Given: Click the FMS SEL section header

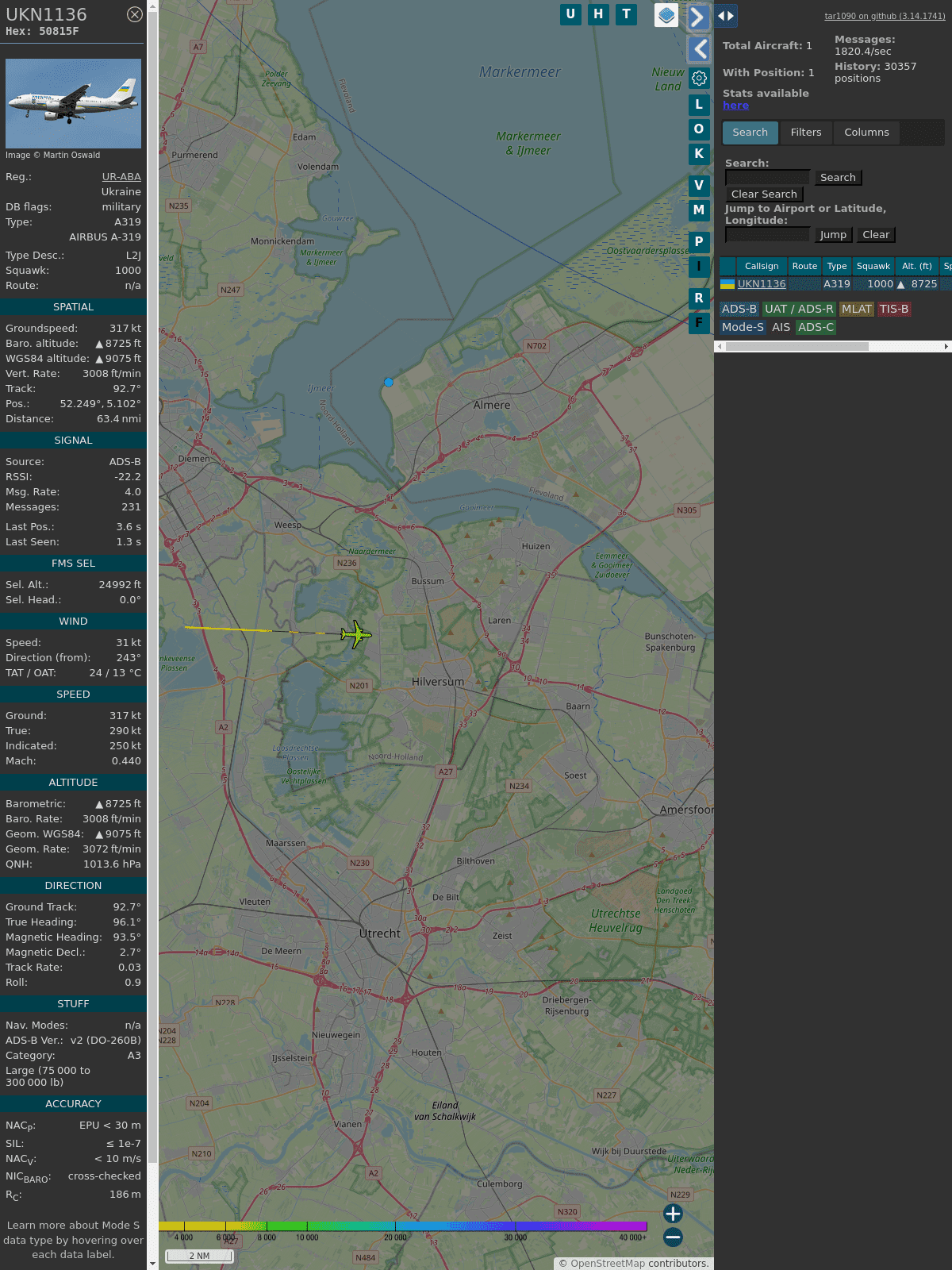Looking at the screenshot, I should (x=73, y=564).
